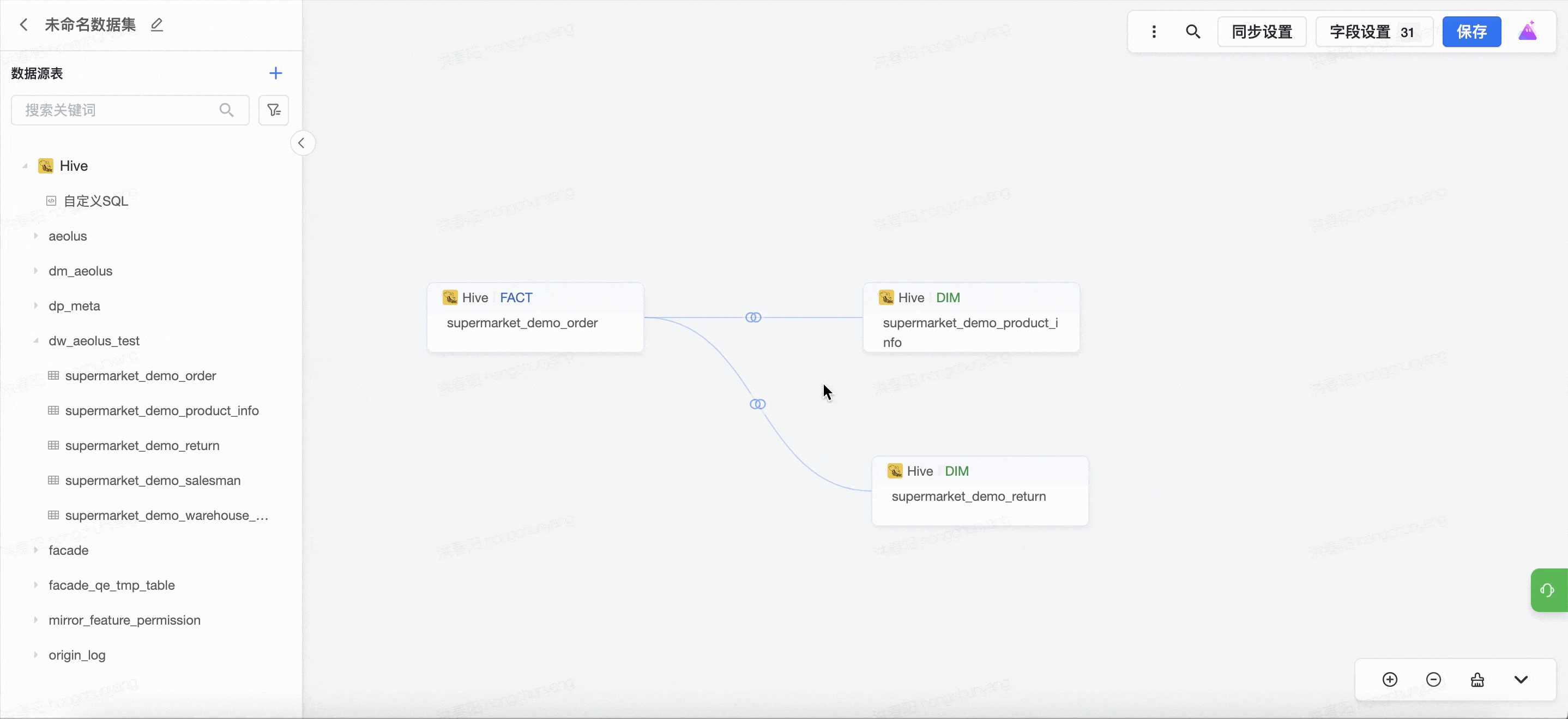Collapse the left data source panel
Screen dimensions: 1568x719
tap(302, 143)
